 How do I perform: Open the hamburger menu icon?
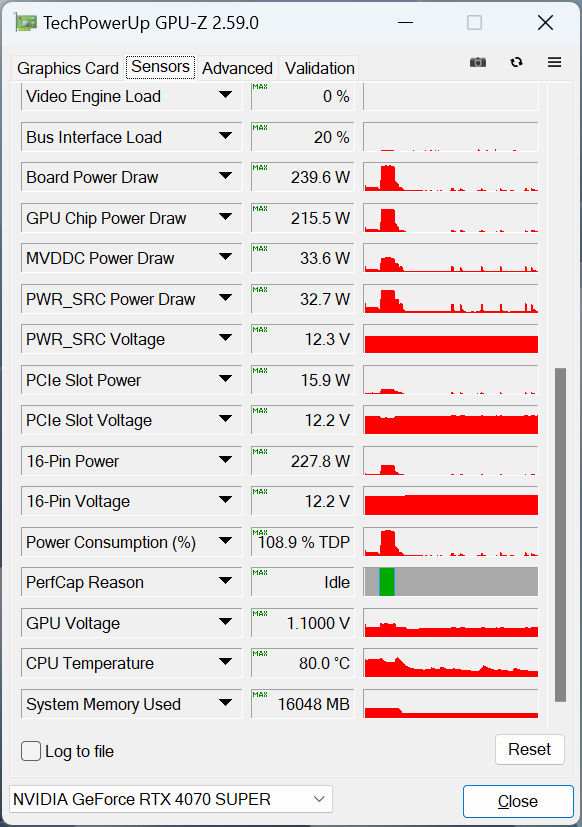[554, 62]
